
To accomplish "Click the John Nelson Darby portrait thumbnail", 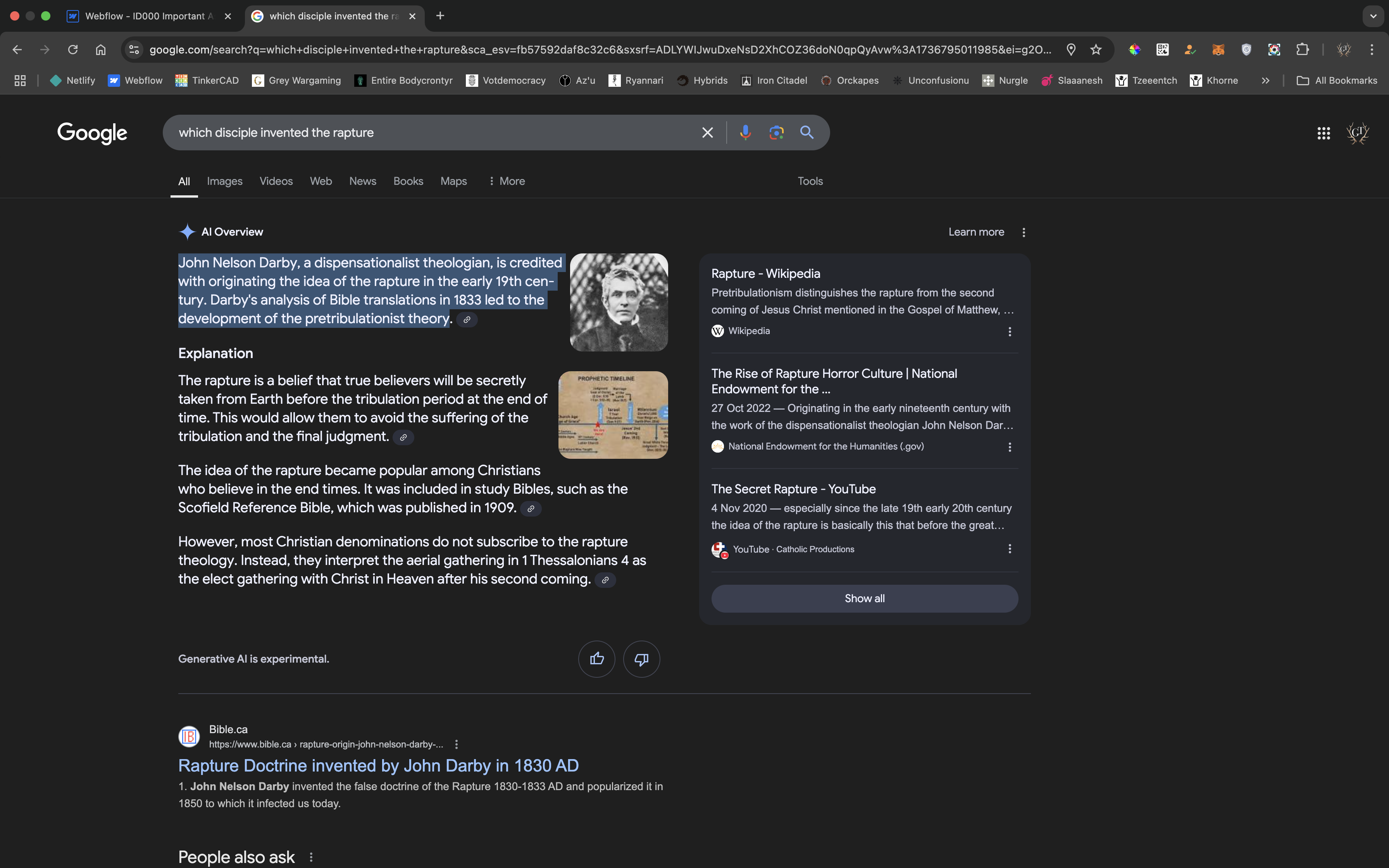I will coord(618,303).
